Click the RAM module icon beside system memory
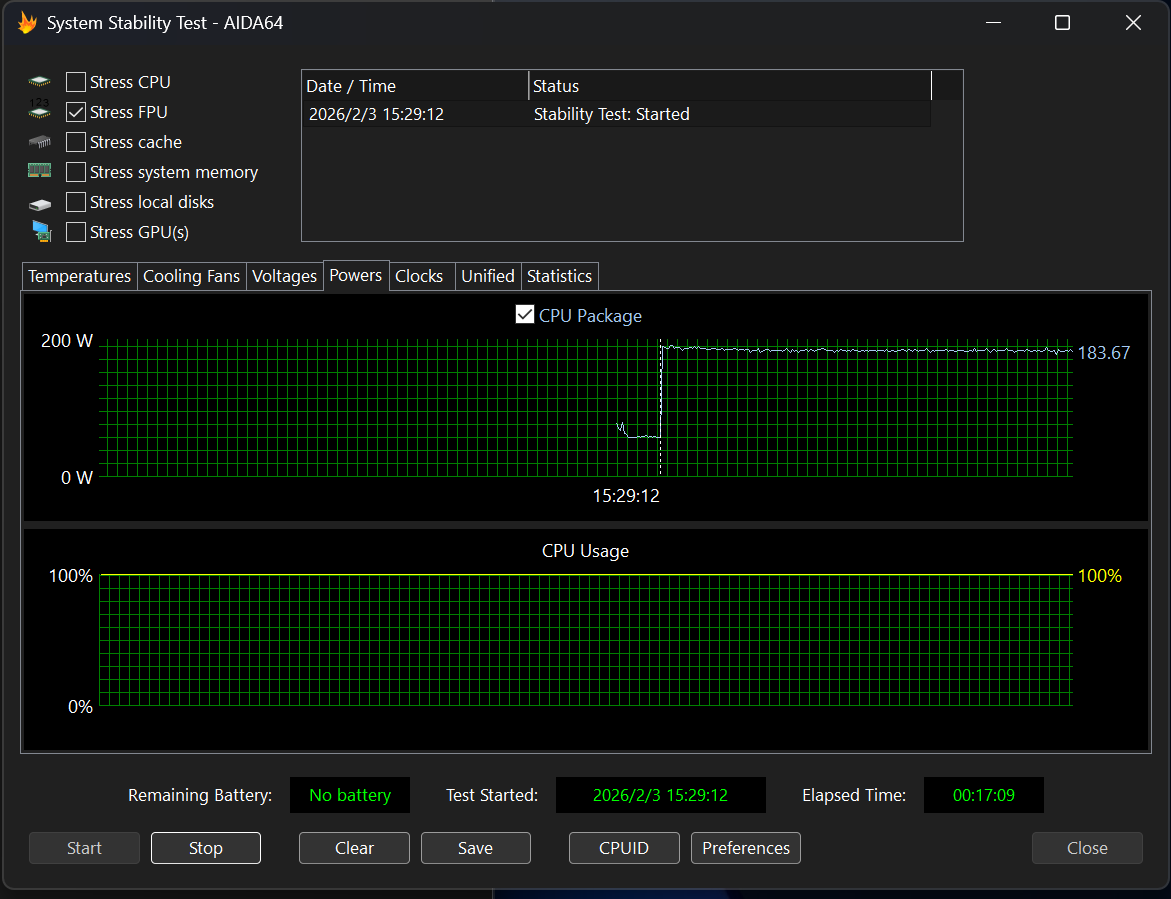1171x899 pixels. coord(39,172)
